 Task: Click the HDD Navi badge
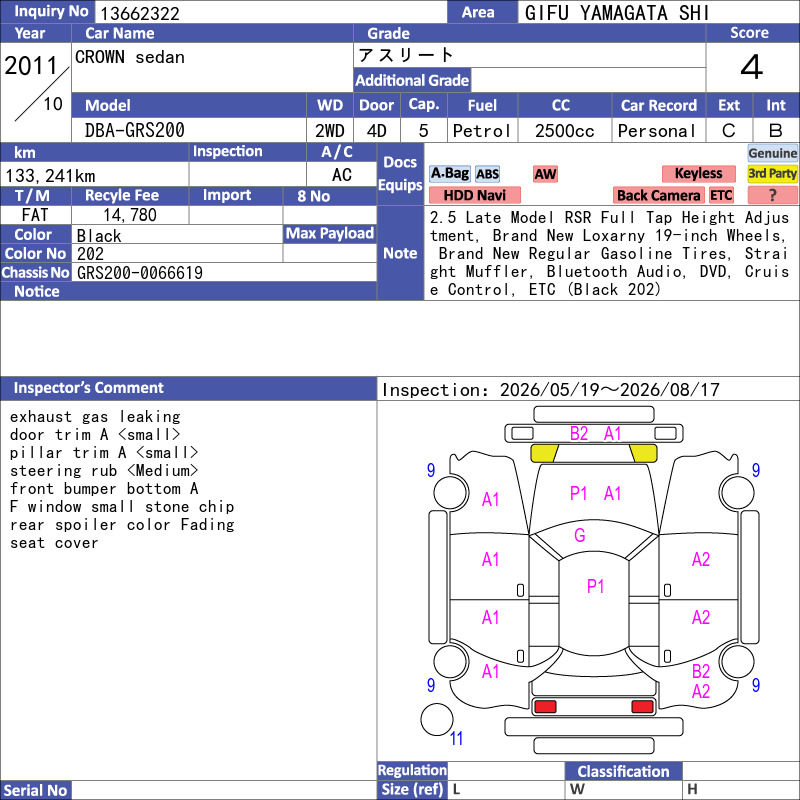474,195
